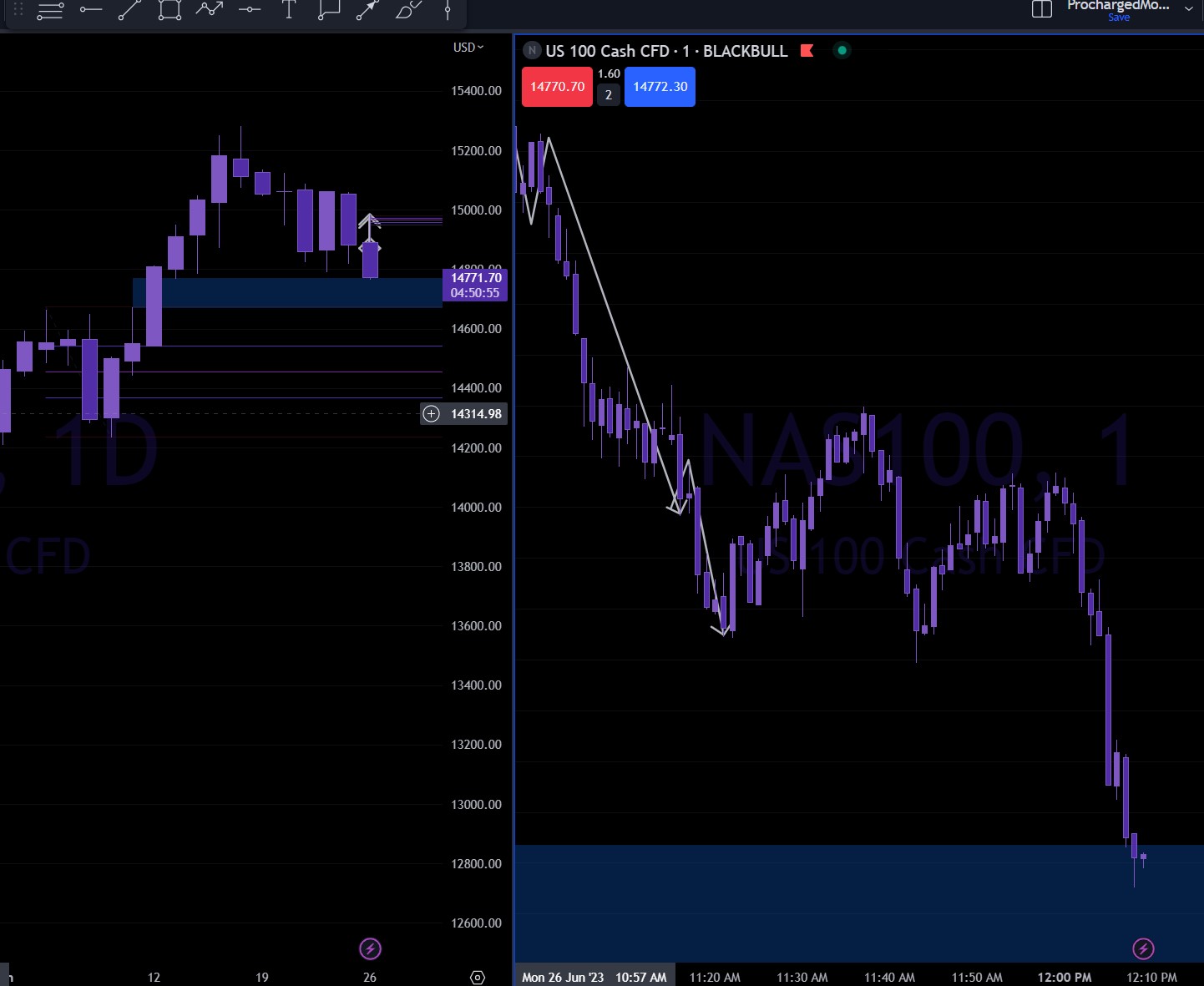Select the Text annotation tool
Viewport: 1204px width, 986px height.
pyautogui.click(x=289, y=10)
